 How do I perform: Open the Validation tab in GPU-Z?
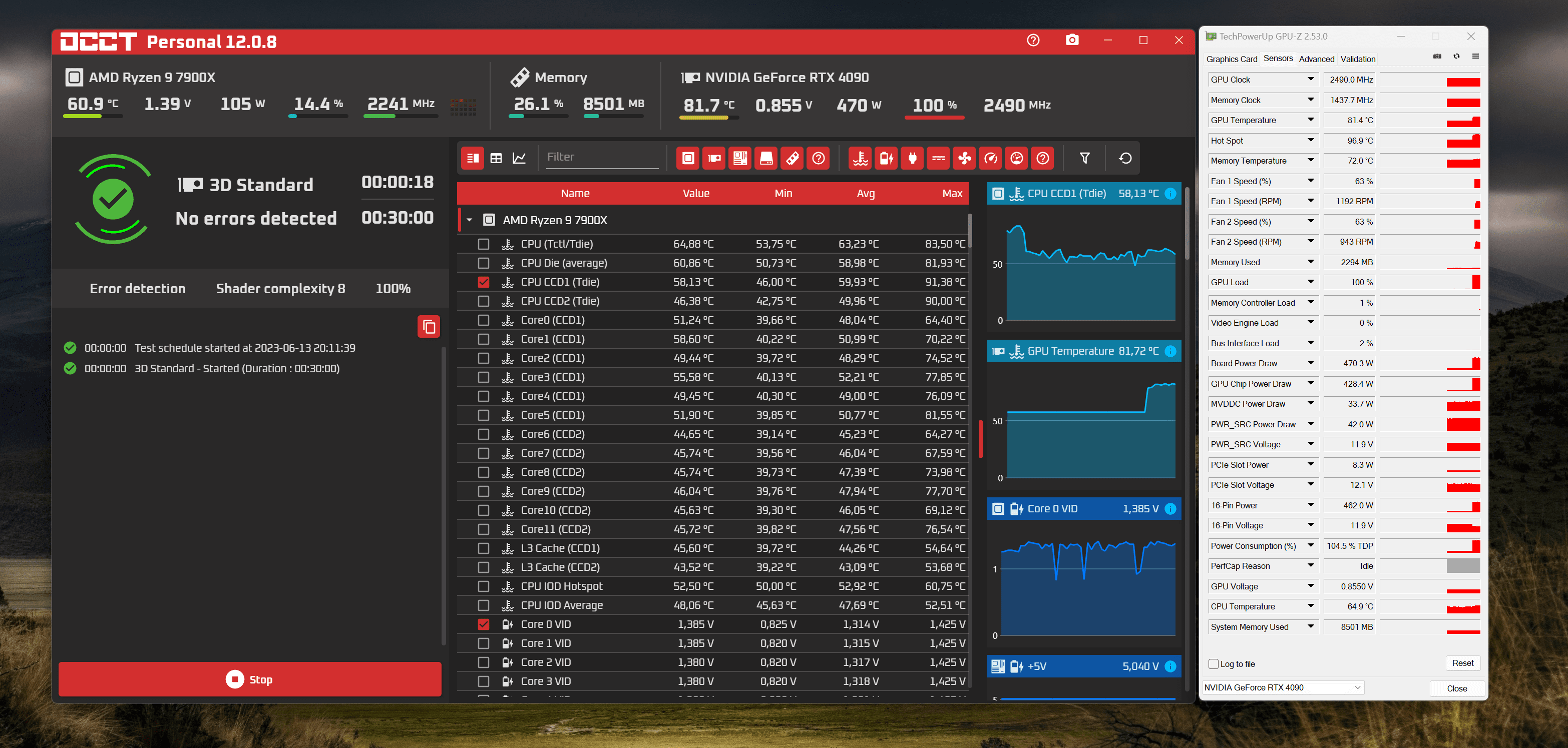point(1357,59)
